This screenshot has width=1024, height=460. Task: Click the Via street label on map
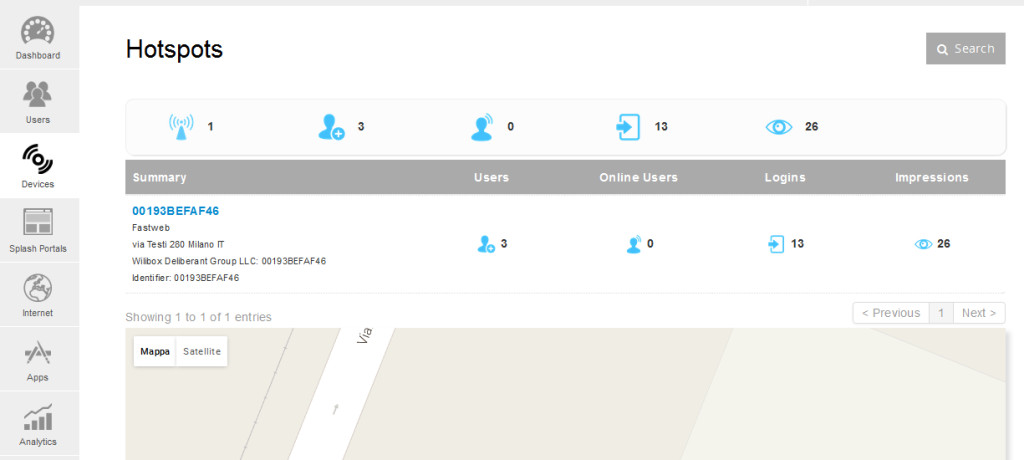click(x=366, y=336)
